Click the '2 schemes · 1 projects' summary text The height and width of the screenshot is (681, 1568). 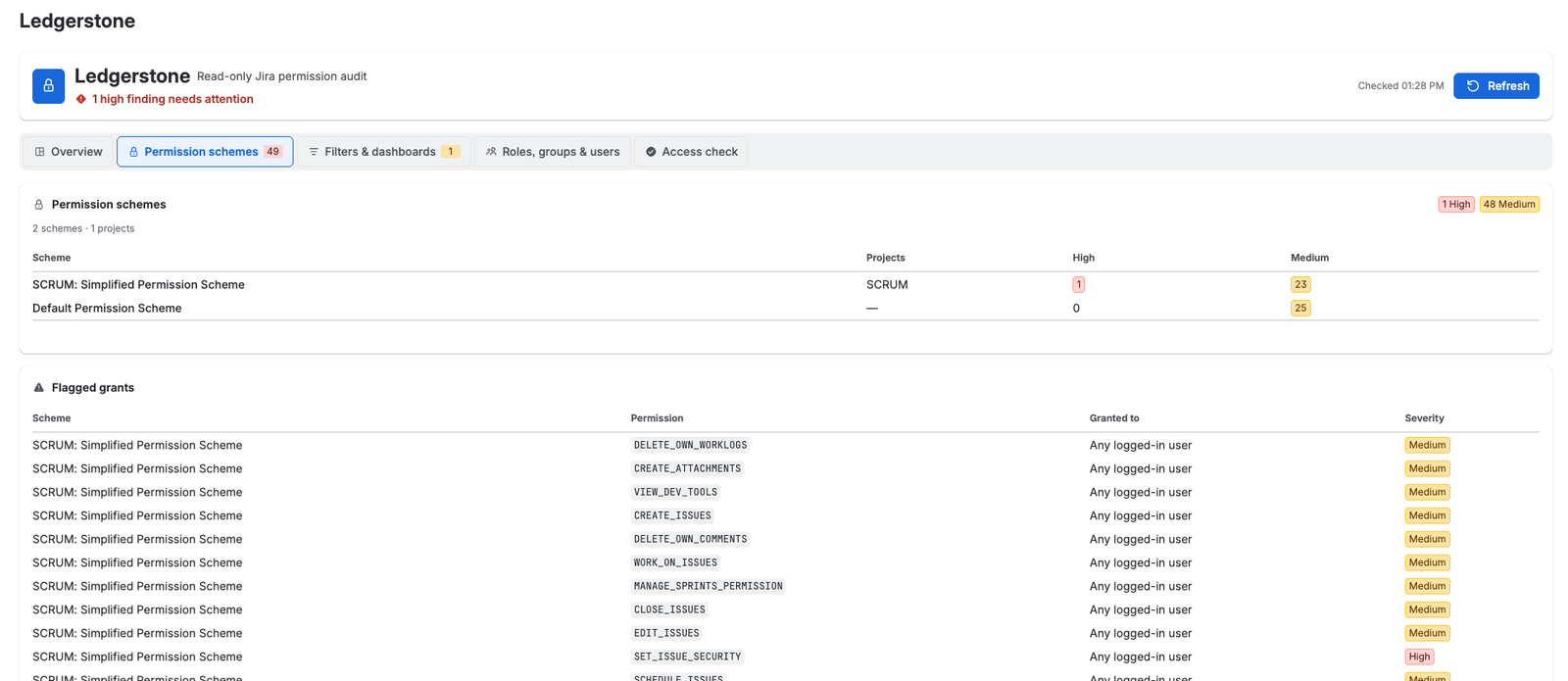(x=83, y=228)
